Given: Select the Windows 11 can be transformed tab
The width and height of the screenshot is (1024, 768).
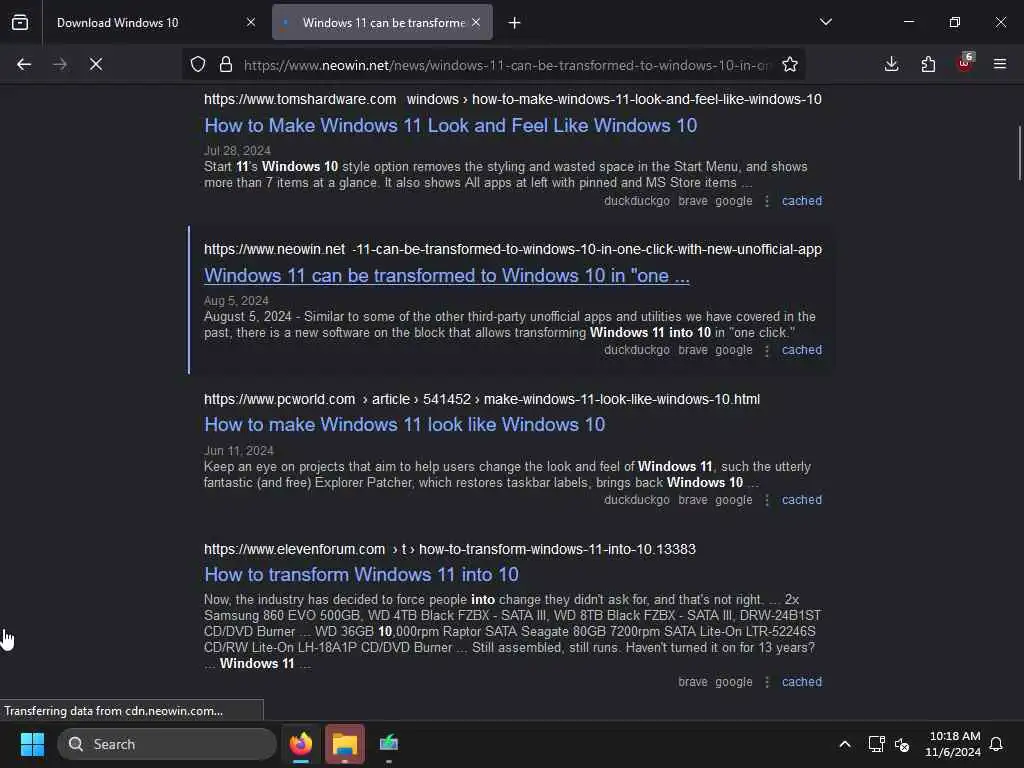Looking at the screenshot, I should (383, 23).
